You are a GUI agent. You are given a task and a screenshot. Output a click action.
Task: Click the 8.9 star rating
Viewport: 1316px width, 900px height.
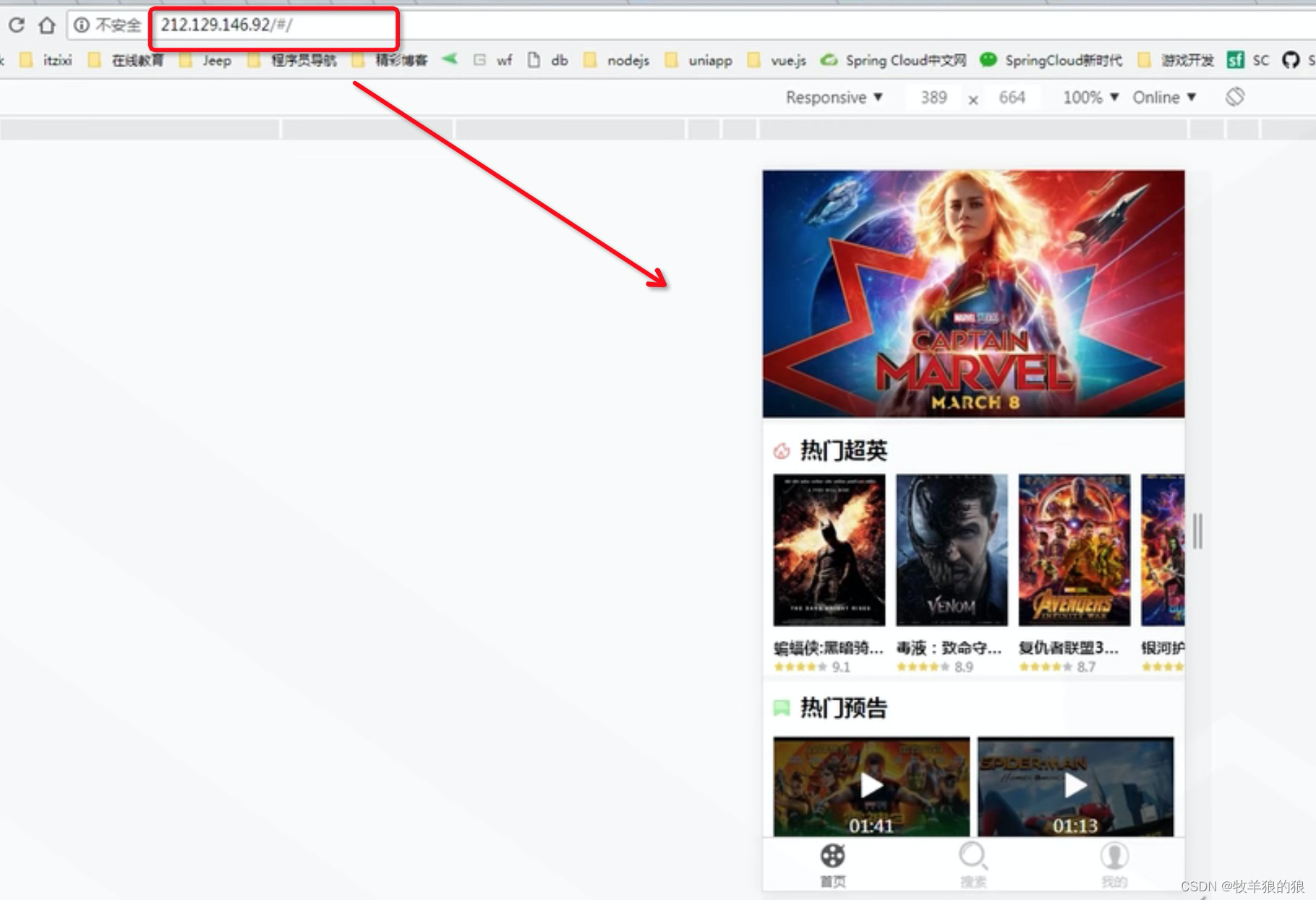click(935, 667)
